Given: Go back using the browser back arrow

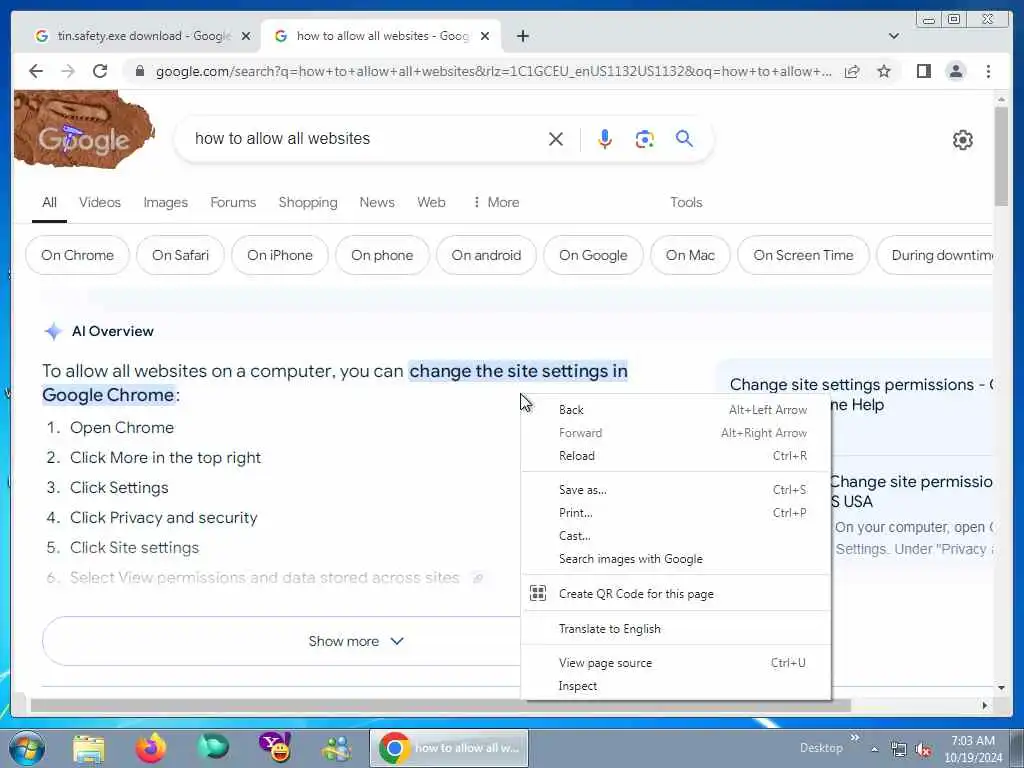Looking at the screenshot, I should click(x=36, y=71).
